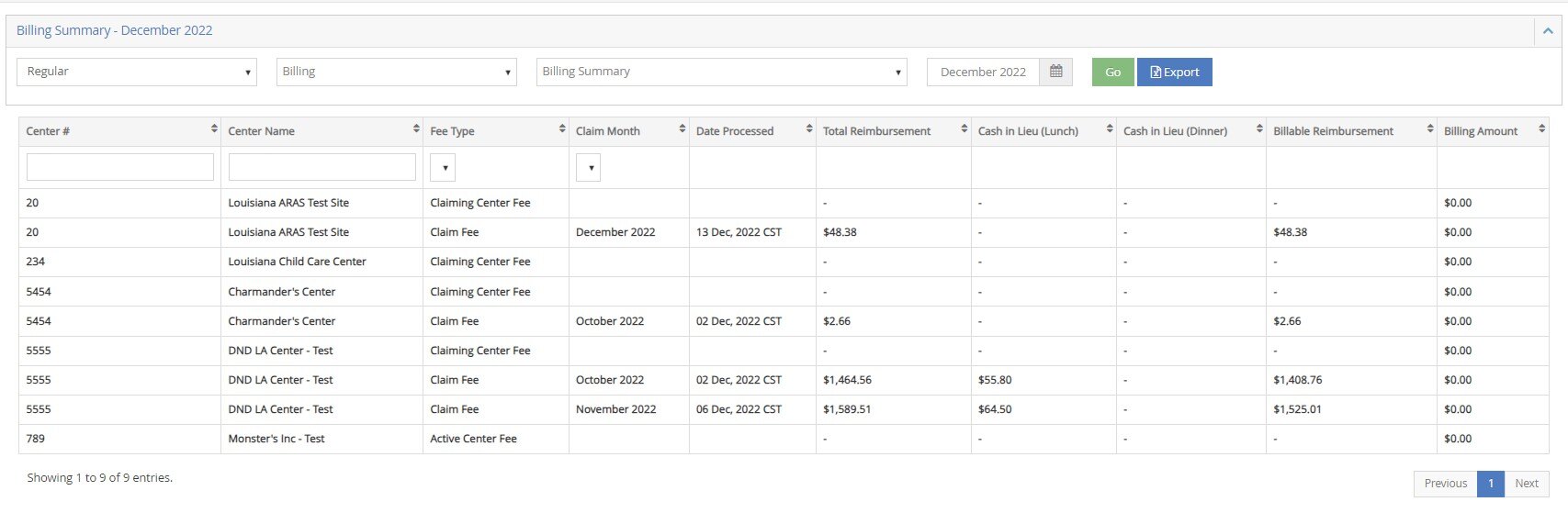Click the Center Name filter field
The width and height of the screenshot is (1568, 513).
pyautogui.click(x=321, y=167)
